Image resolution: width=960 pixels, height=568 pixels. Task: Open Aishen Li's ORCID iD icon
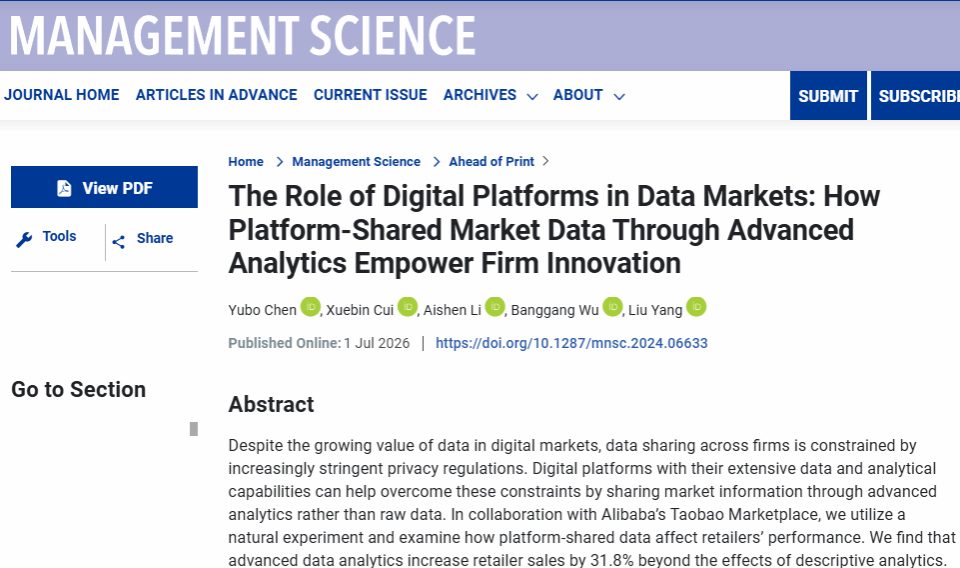[x=495, y=307]
